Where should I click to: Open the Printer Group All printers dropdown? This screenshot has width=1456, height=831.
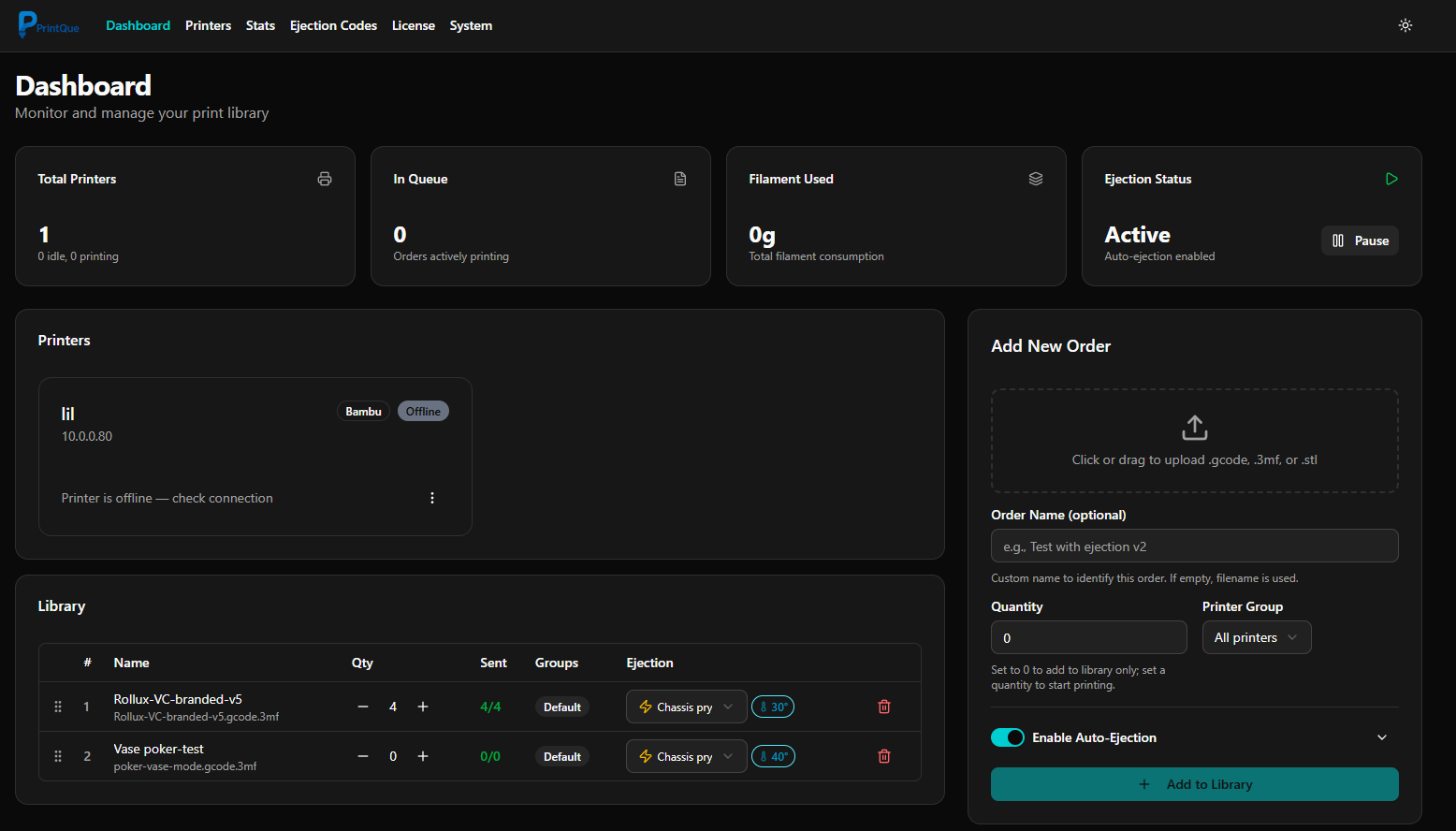(1256, 637)
